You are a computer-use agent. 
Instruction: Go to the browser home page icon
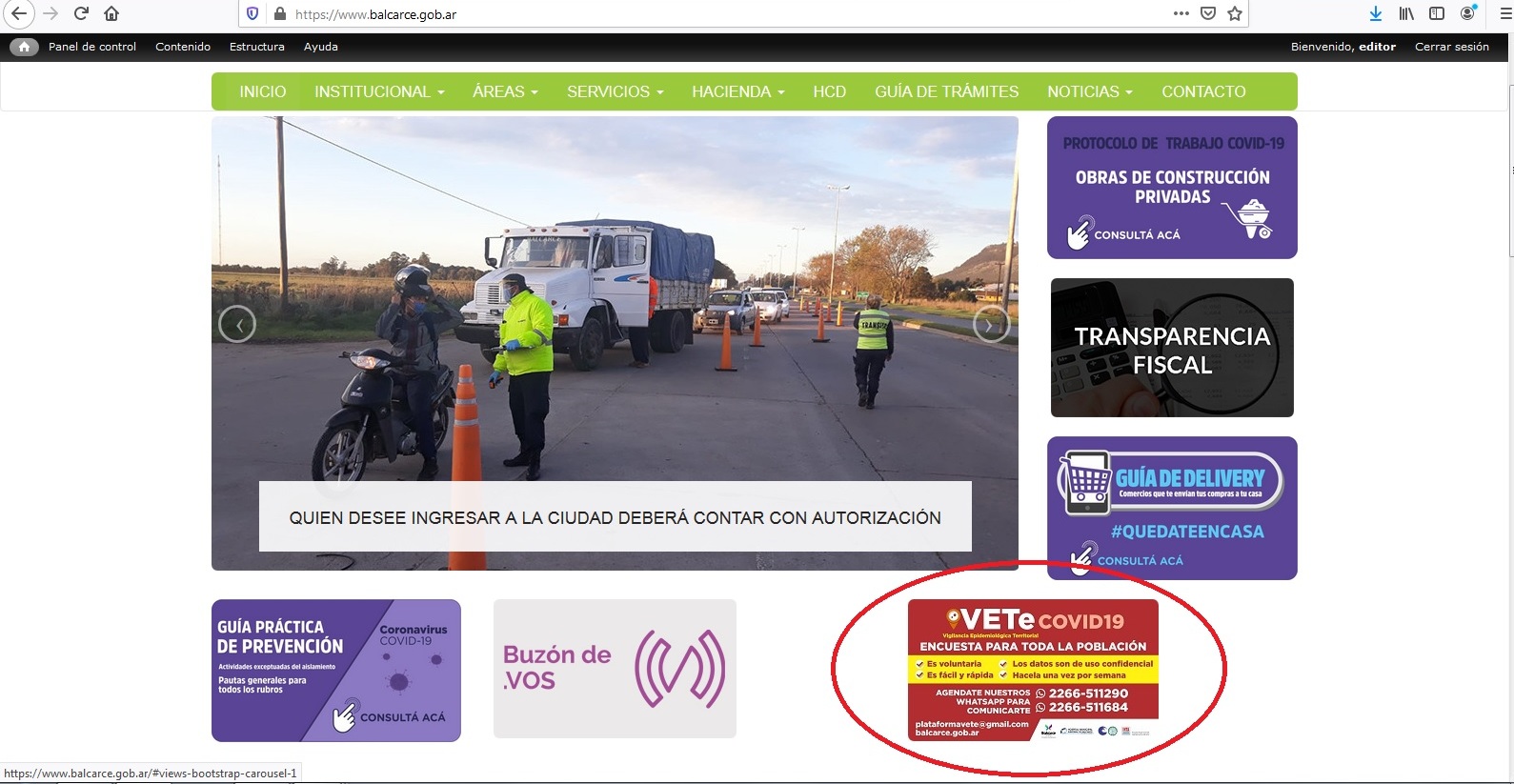[111, 13]
